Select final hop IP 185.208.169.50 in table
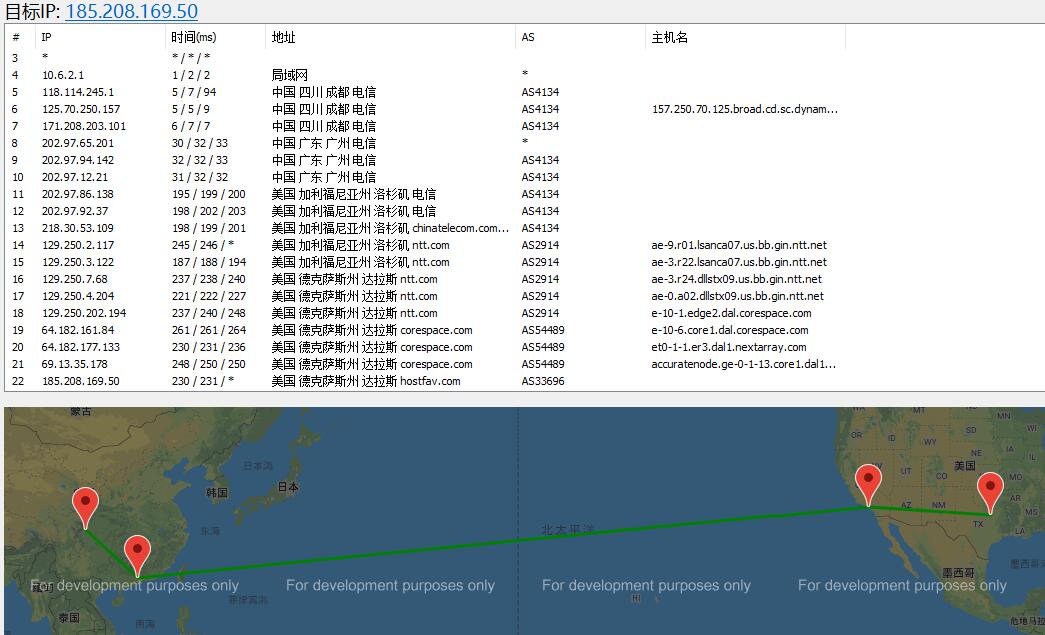The width and height of the screenshot is (1045, 635). pos(81,381)
